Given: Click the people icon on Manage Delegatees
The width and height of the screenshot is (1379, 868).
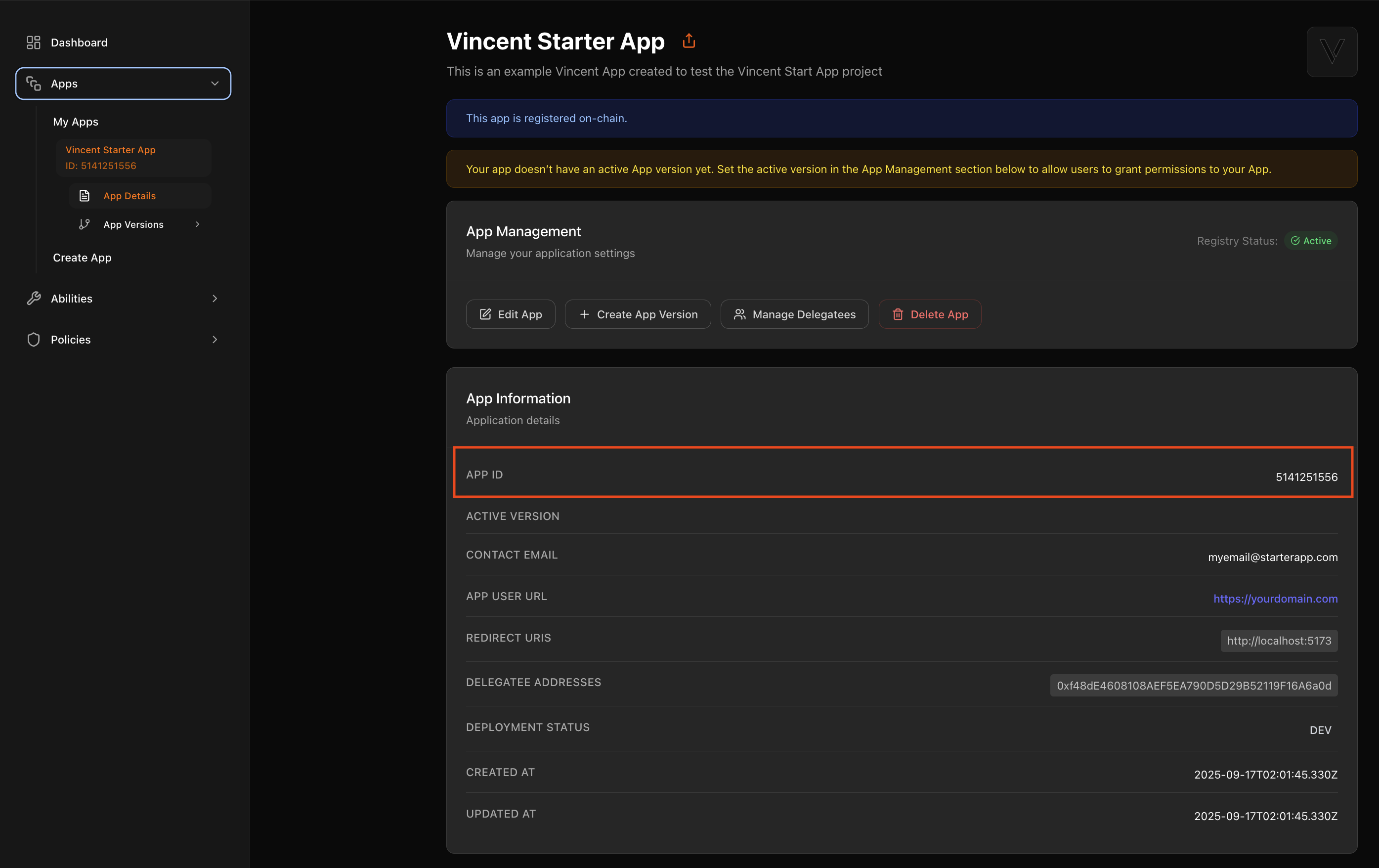Looking at the screenshot, I should click(x=740, y=314).
